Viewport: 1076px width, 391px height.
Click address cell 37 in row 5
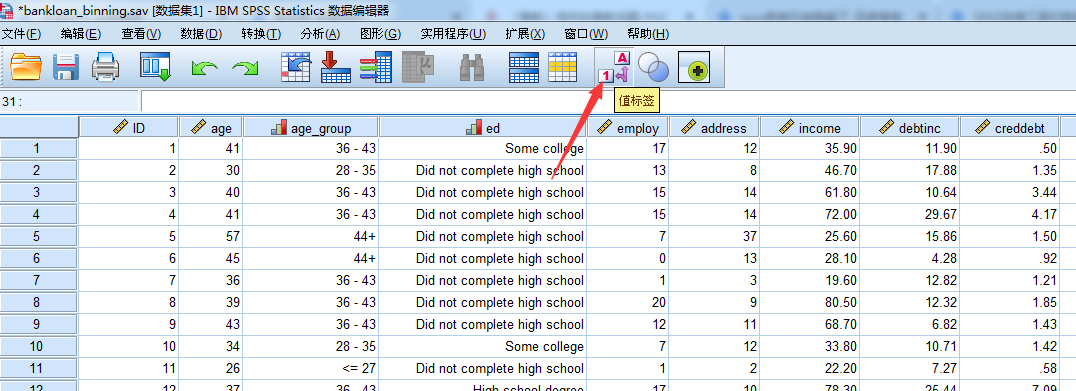714,236
